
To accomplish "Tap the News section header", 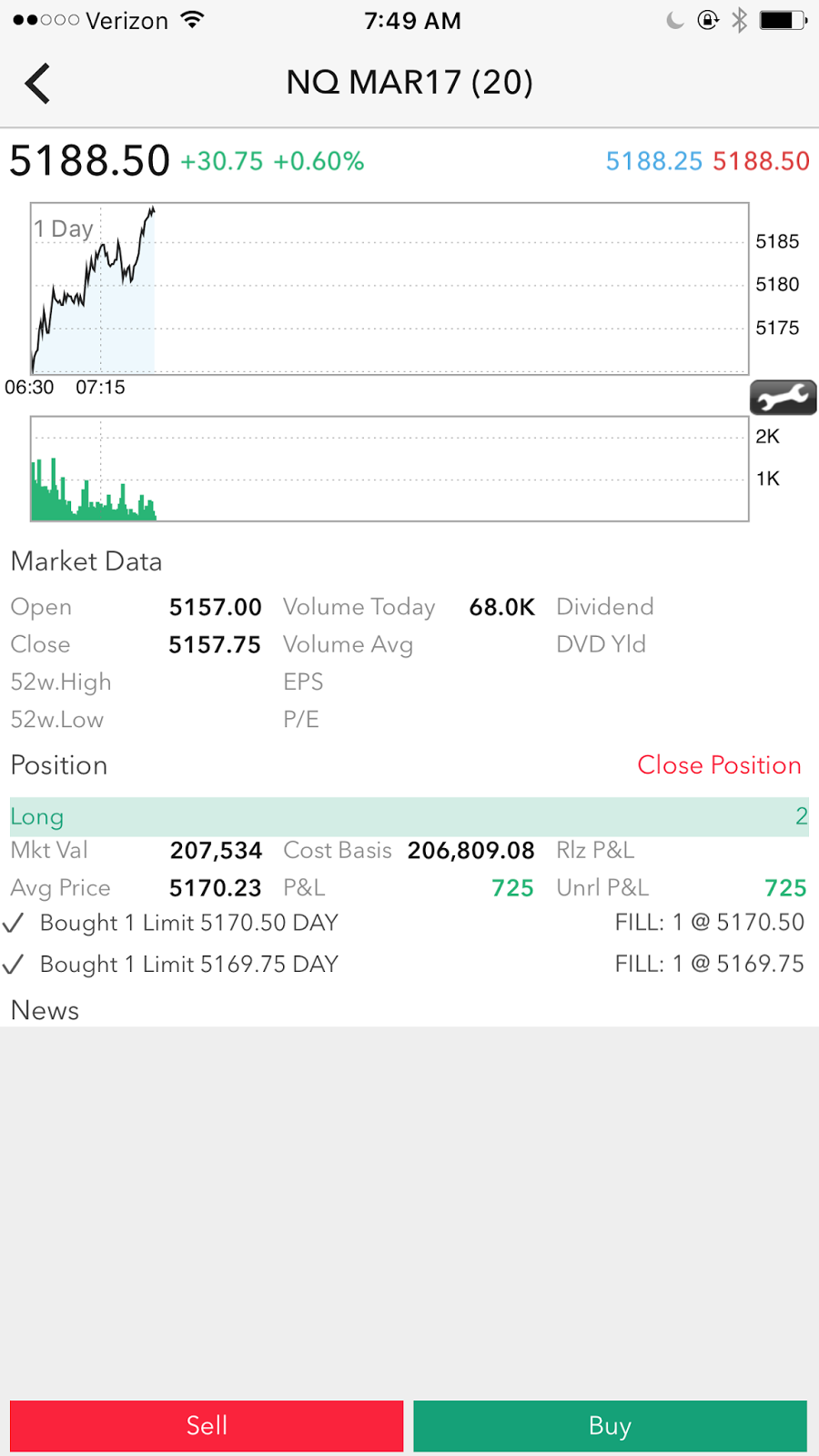I will pos(45,1010).
